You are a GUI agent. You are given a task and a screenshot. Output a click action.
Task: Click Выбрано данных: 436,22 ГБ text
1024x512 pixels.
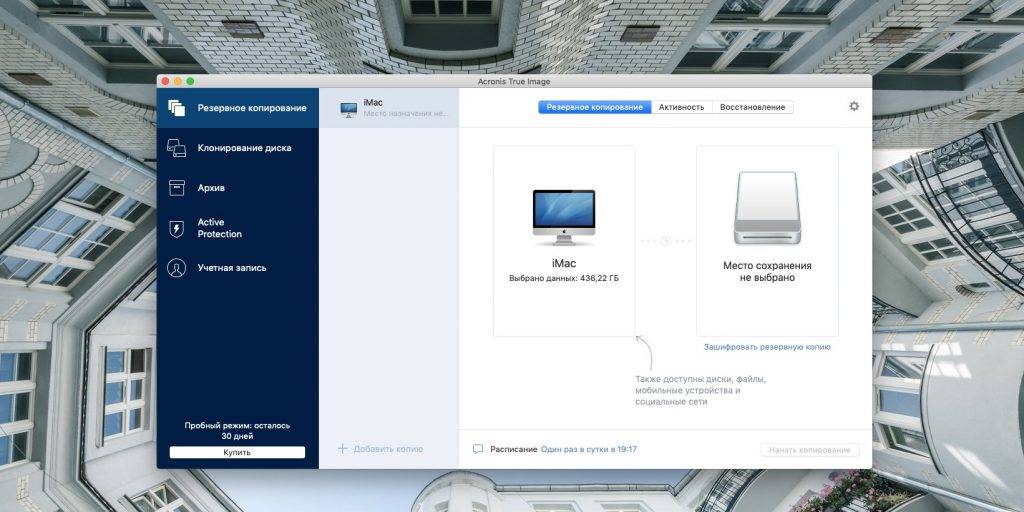564,278
